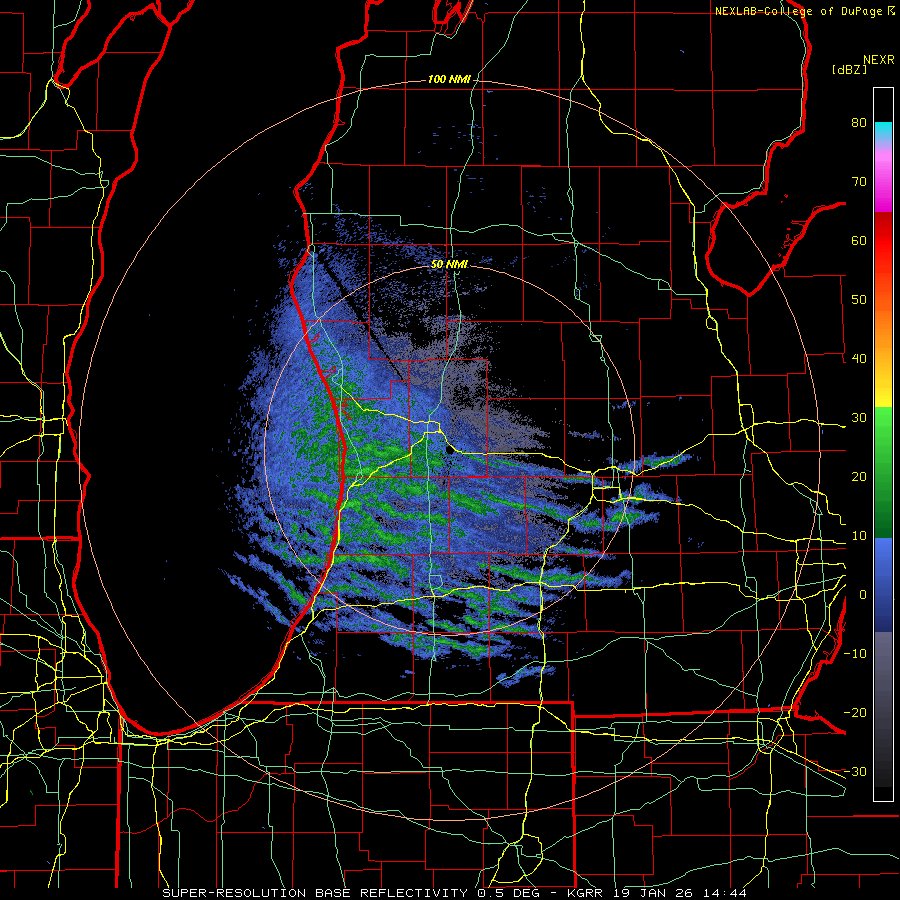Click the 0 dBZ scale value
The width and height of the screenshot is (900, 900).
(863, 595)
